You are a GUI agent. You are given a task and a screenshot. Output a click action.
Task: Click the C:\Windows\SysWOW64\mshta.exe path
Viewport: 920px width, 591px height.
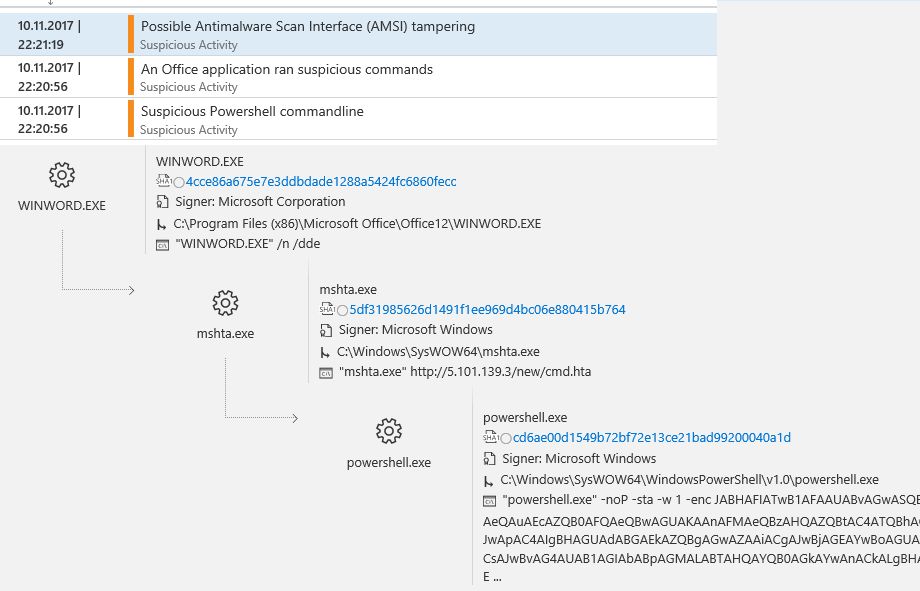[438, 352]
